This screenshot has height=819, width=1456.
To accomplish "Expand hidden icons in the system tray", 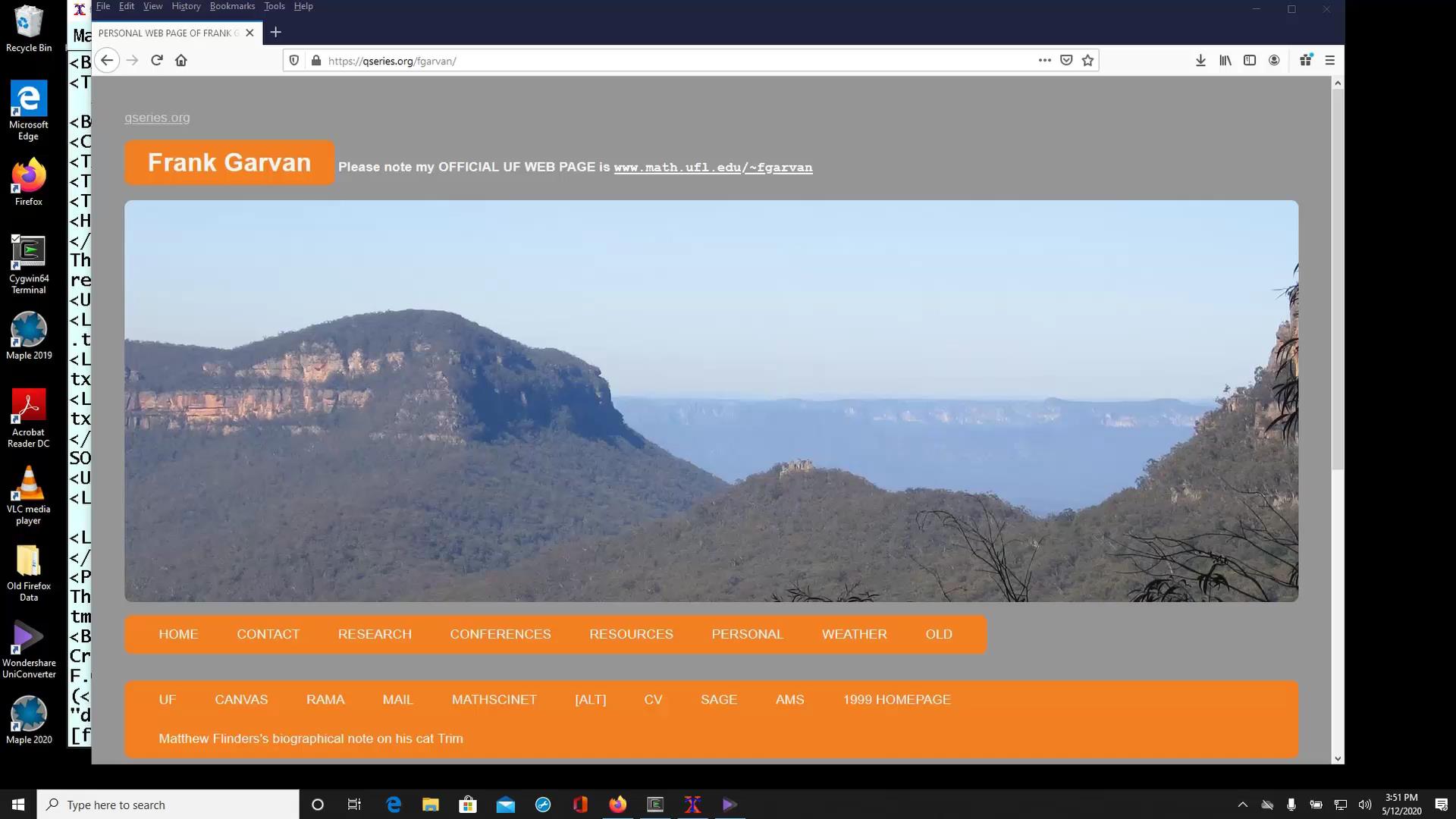I will (x=1244, y=804).
